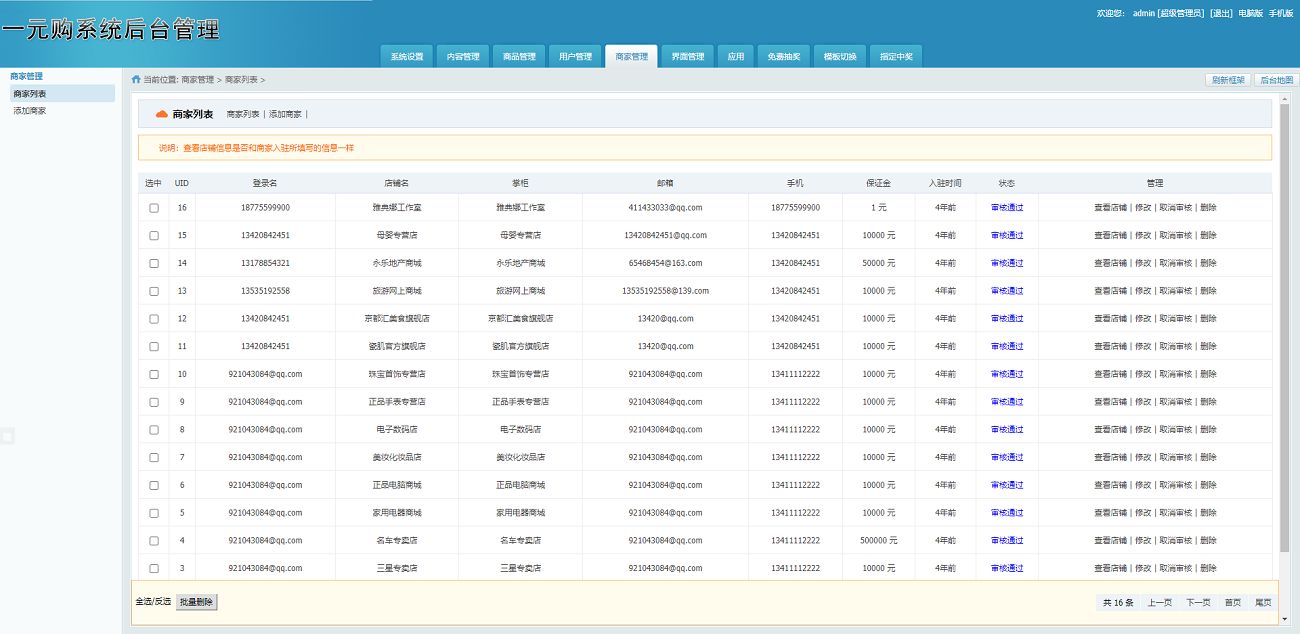
Task: Click the 共 16 条 record count
Action: point(1118,602)
